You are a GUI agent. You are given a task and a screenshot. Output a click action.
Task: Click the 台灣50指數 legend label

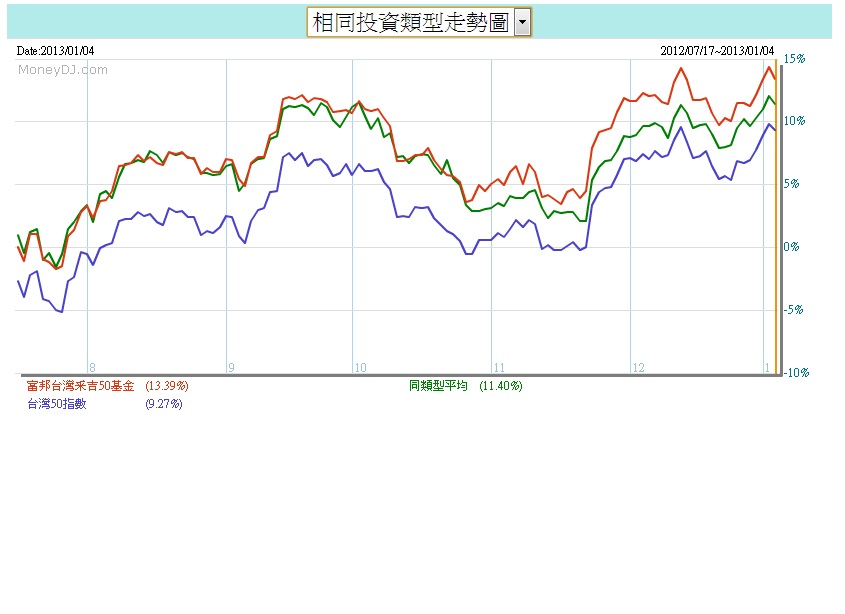click(57, 404)
